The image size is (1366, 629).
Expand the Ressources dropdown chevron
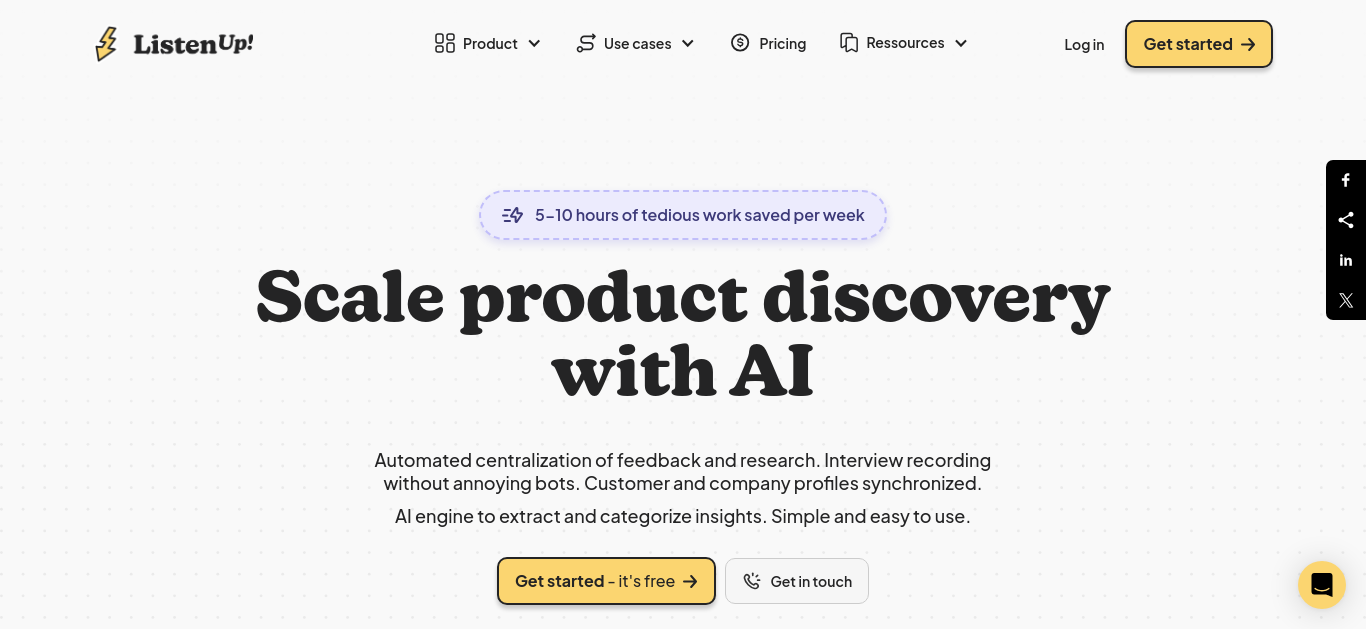coord(961,43)
